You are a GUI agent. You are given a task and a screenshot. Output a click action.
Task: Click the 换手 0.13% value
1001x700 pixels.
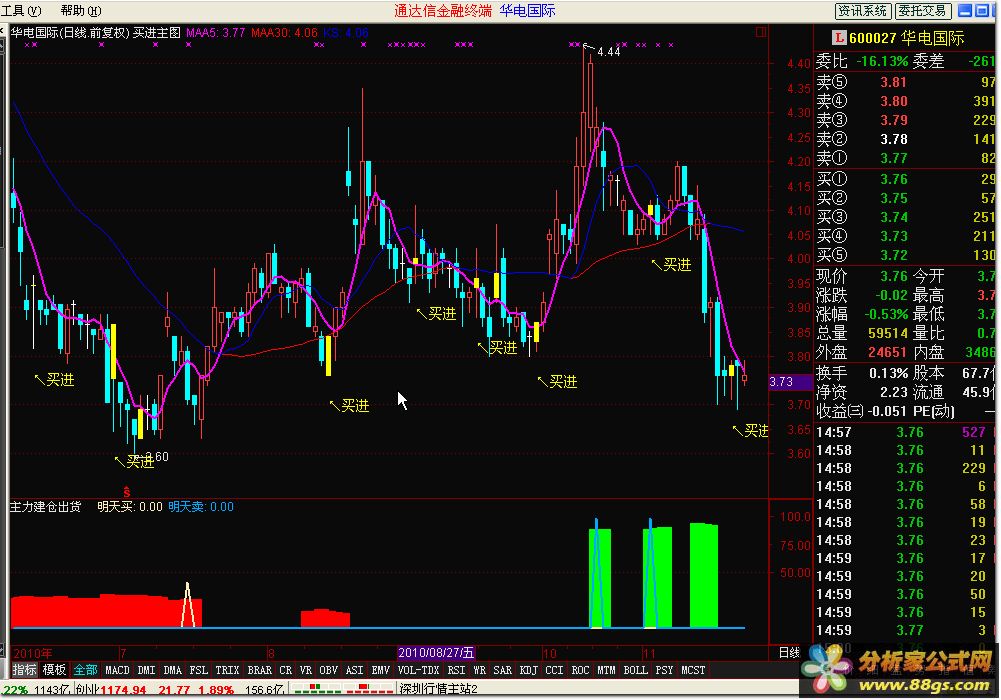[888, 373]
